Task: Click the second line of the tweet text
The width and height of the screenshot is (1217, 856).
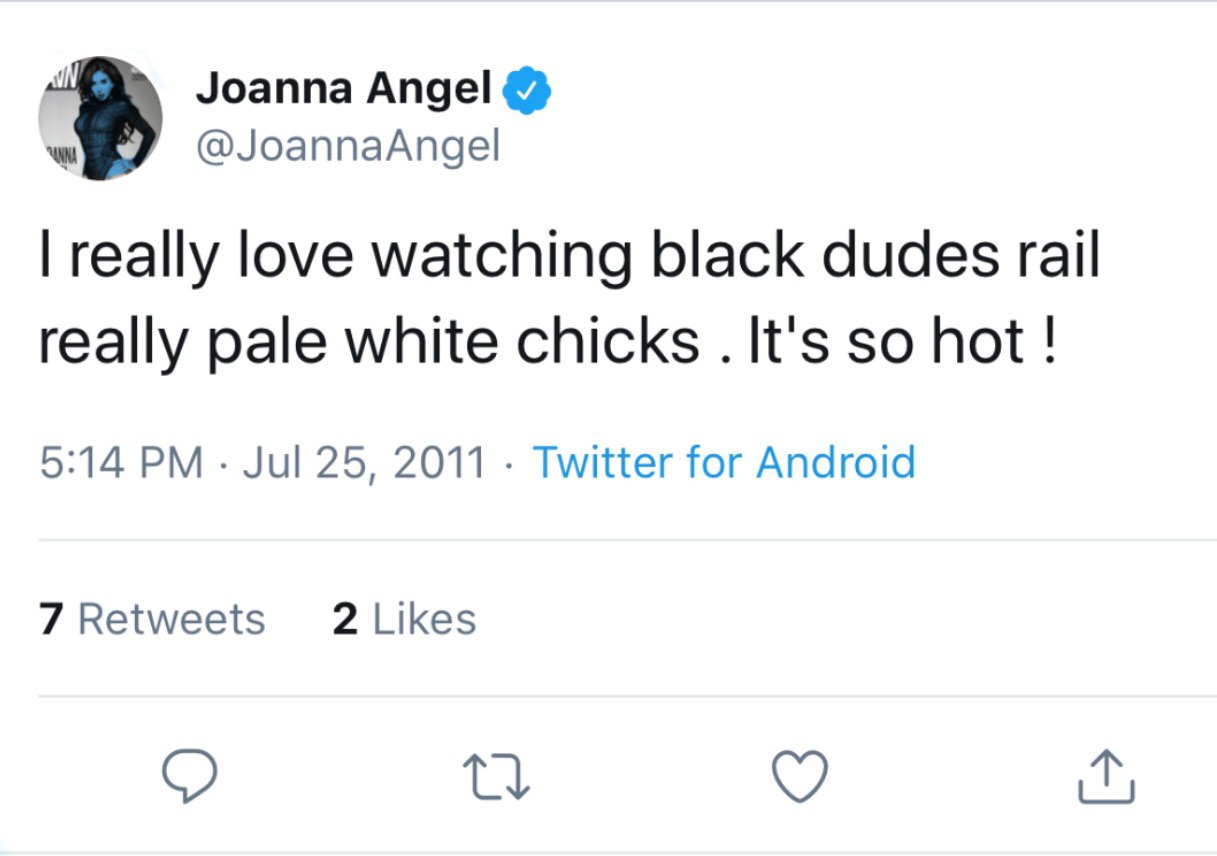Action: point(547,342)
